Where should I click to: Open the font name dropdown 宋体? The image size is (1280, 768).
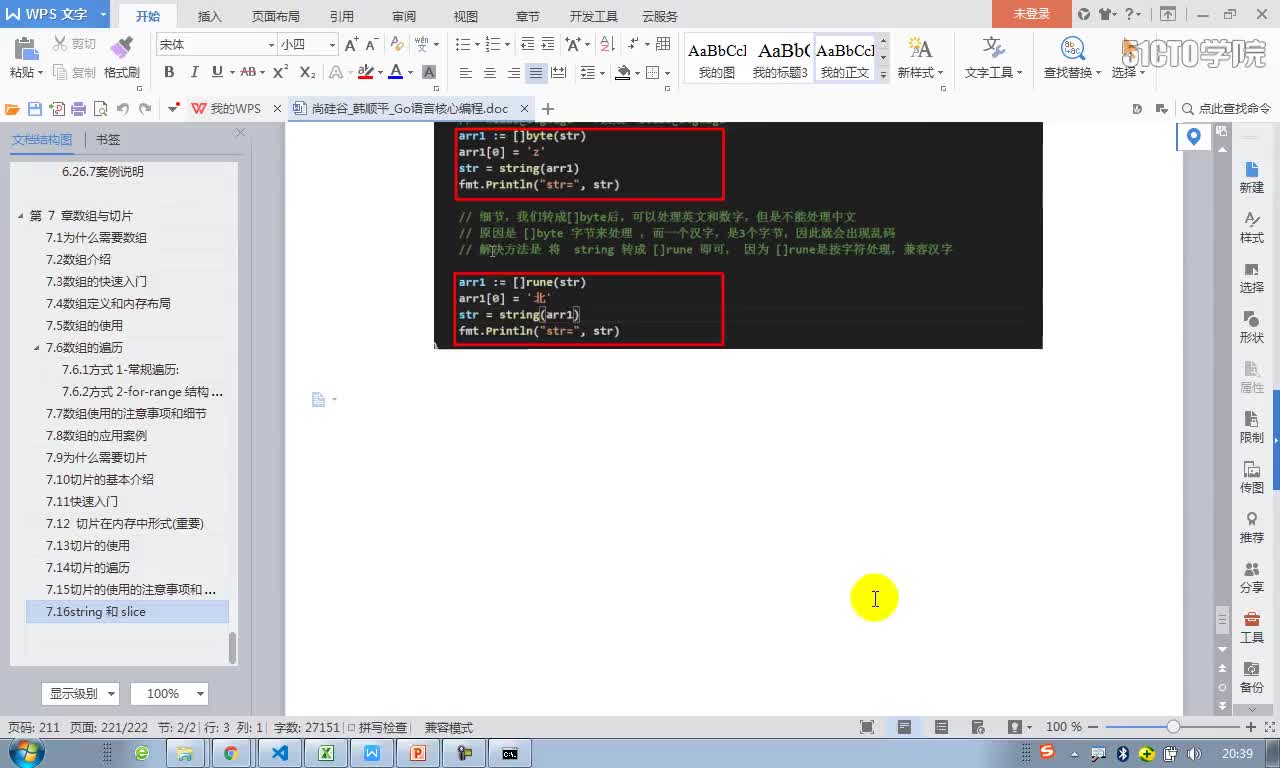[x=271, y=45]
